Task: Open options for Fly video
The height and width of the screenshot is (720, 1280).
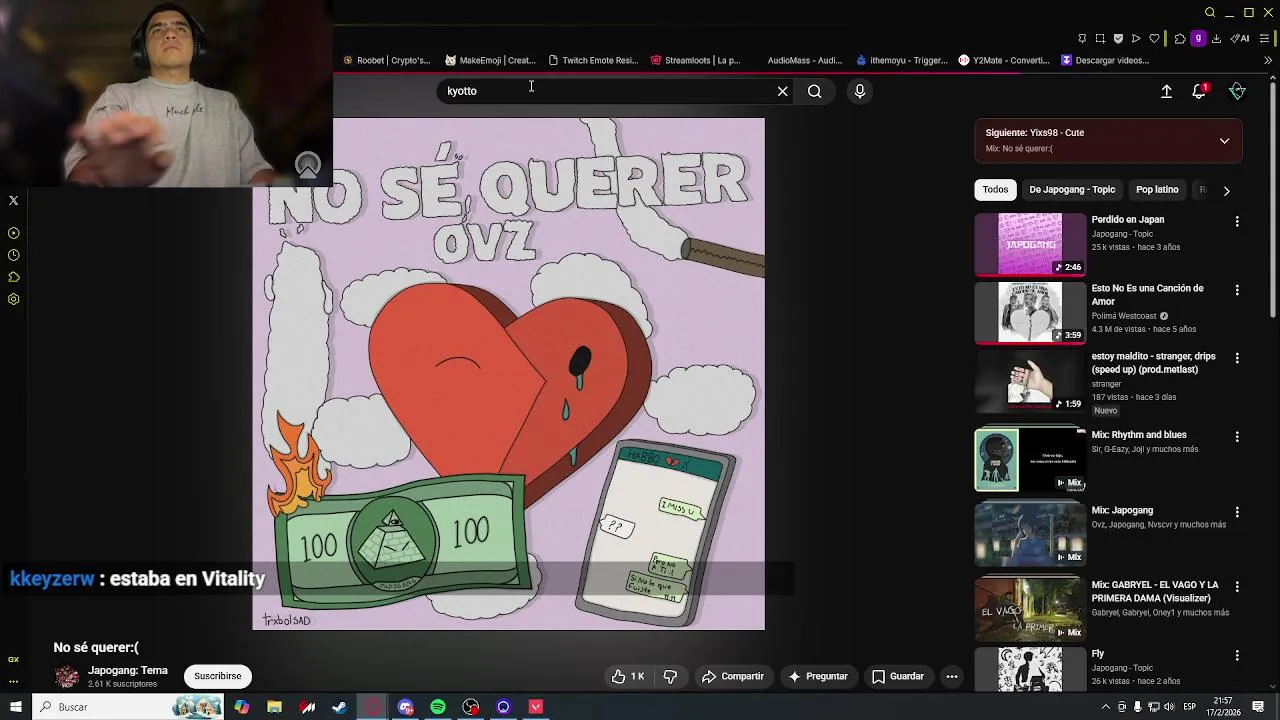Action: coord(1237,656)
